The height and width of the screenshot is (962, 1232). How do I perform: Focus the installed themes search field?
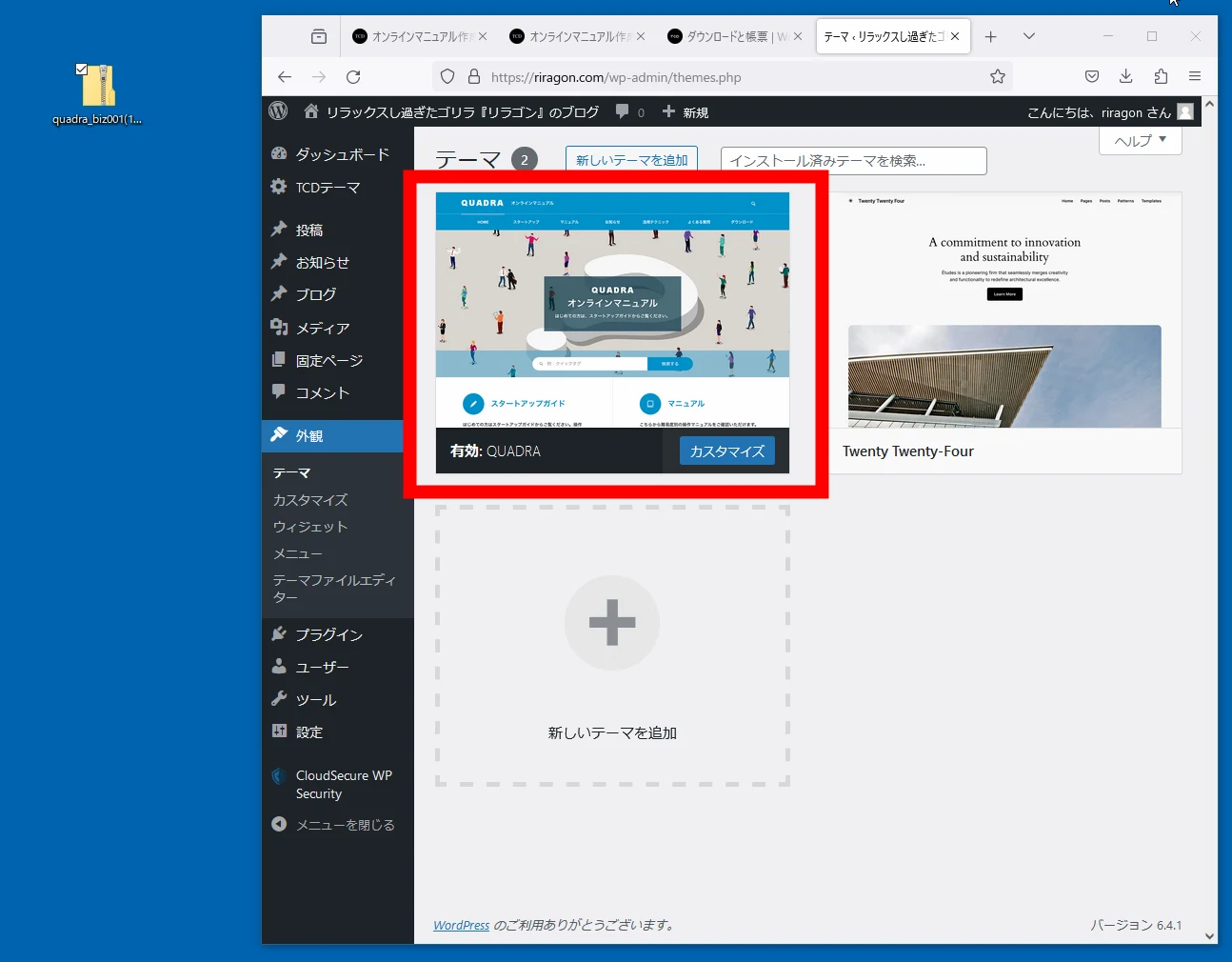853,161
